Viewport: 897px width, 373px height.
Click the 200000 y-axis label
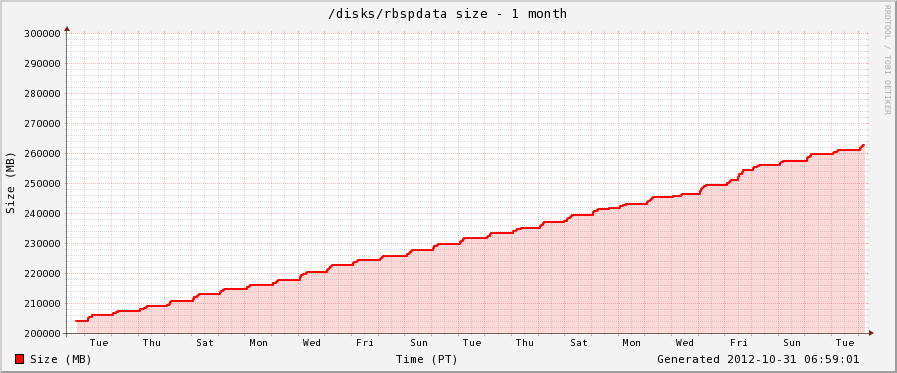[42, 334]
